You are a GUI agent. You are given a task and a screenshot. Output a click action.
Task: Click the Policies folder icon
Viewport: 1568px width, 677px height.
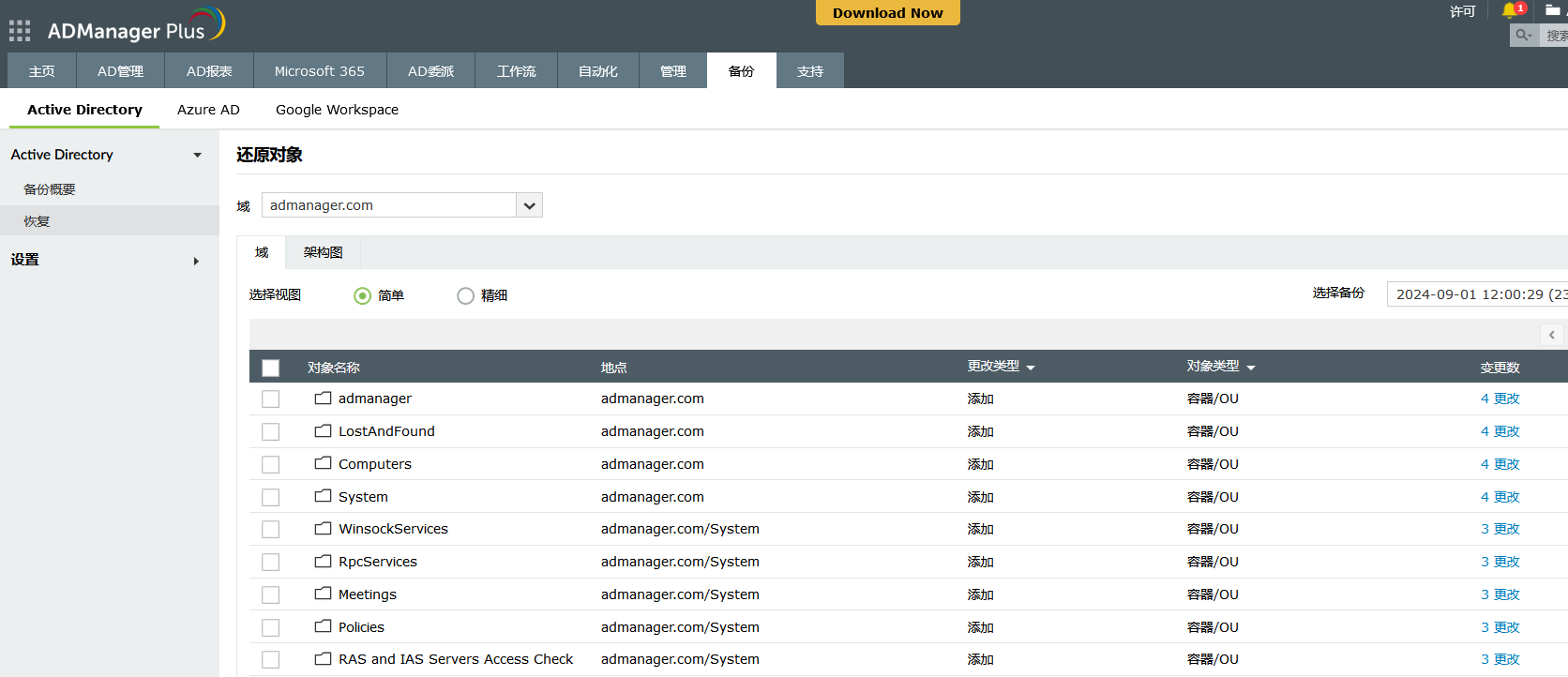click(324, 627)
